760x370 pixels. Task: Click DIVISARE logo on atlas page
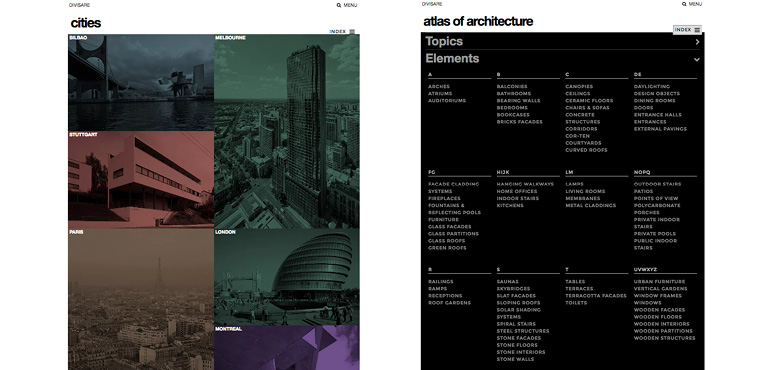click(432, 4)
